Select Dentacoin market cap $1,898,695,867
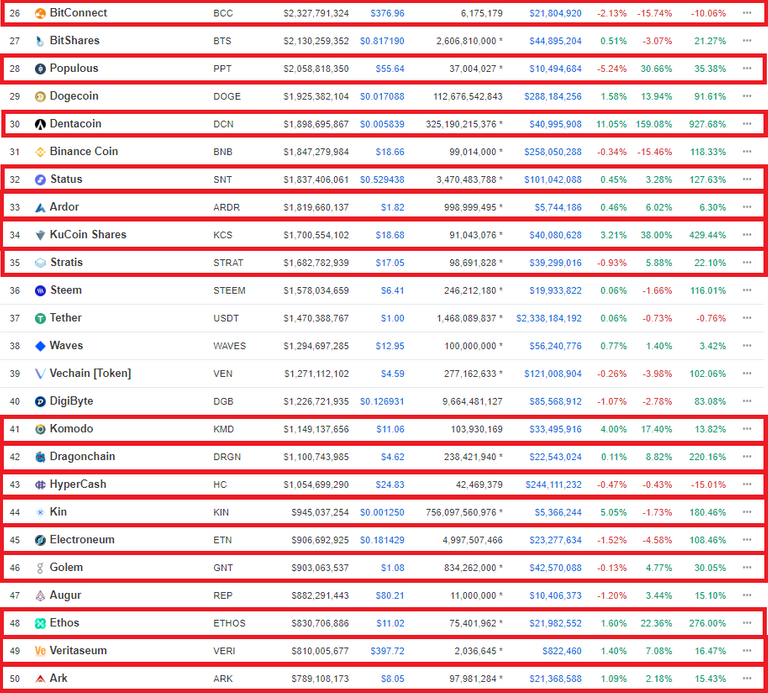Image resolution: width=768 pixels, height=693 pixels. tap(316, 124)
